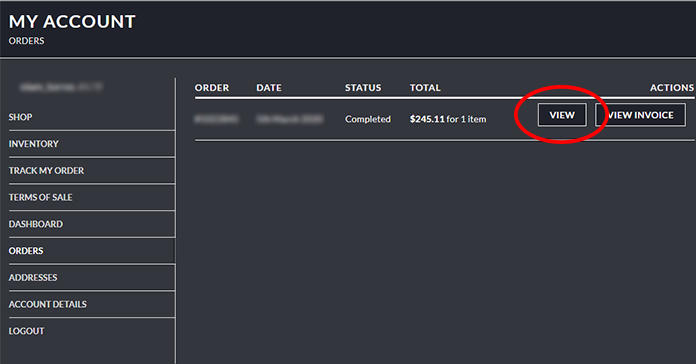Click the ORDER column header
Screen dimensions: 696x364
(x=212, y=88)
